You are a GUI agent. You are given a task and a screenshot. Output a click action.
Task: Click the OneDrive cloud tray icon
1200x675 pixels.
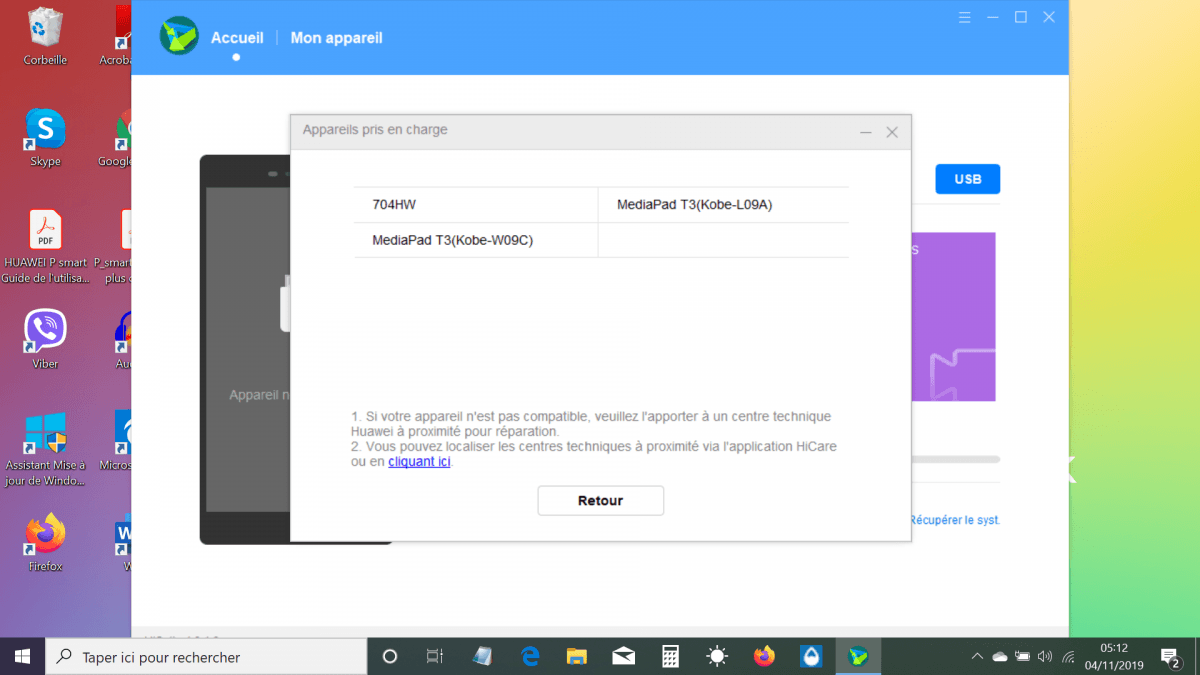click(1000, 657)
